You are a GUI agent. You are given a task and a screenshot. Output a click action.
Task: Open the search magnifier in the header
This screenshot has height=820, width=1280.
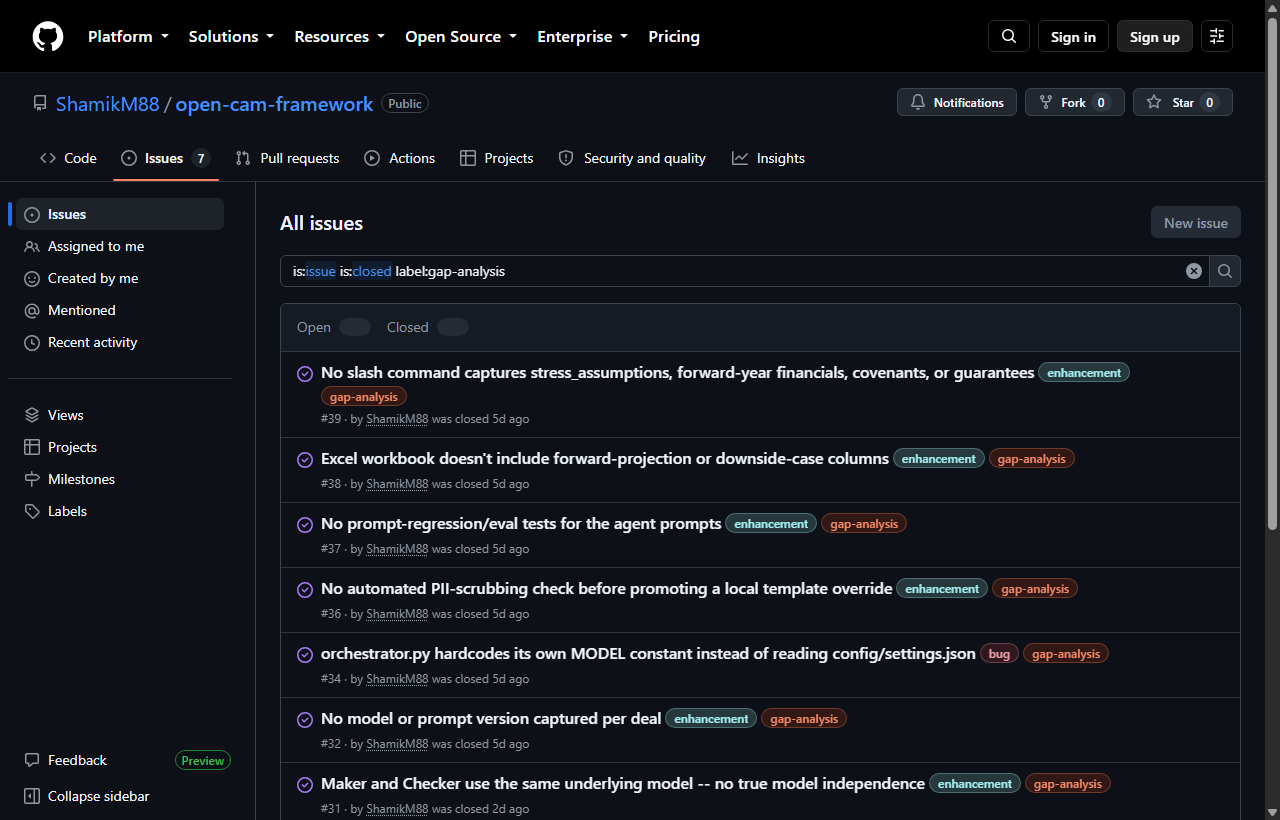click(x=1009, y=37)
